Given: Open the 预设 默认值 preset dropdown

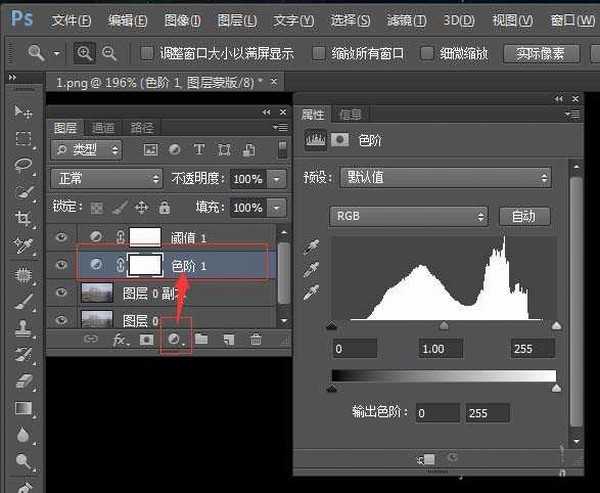Looking at the screenshot, I should 445,178.
